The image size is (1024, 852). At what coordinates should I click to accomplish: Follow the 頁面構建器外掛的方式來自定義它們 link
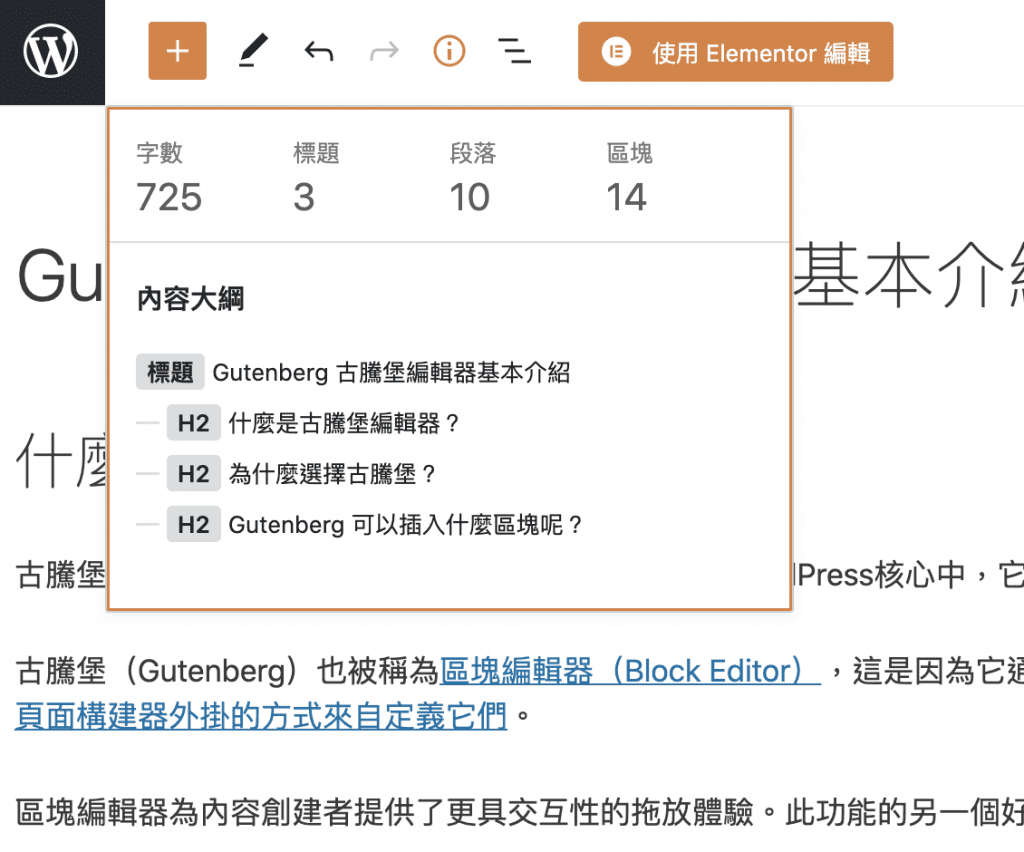[261, 716]
